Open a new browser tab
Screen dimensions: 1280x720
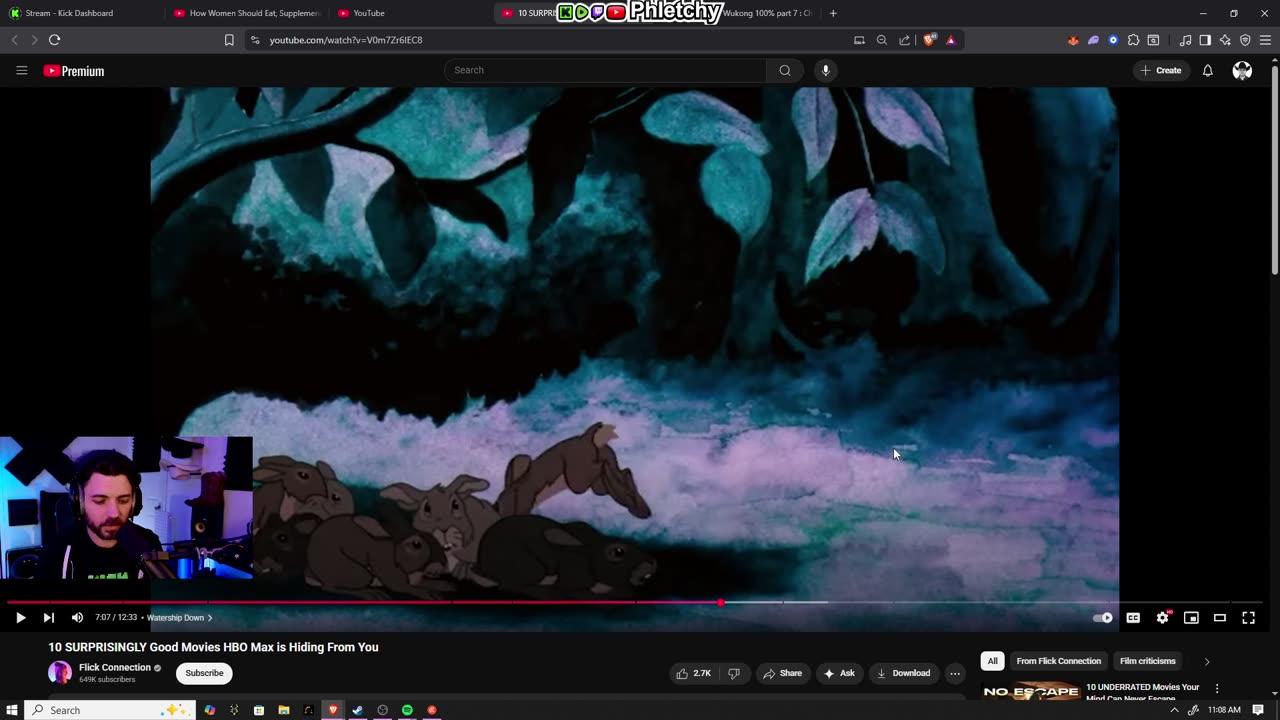click(x=833, y=13)
